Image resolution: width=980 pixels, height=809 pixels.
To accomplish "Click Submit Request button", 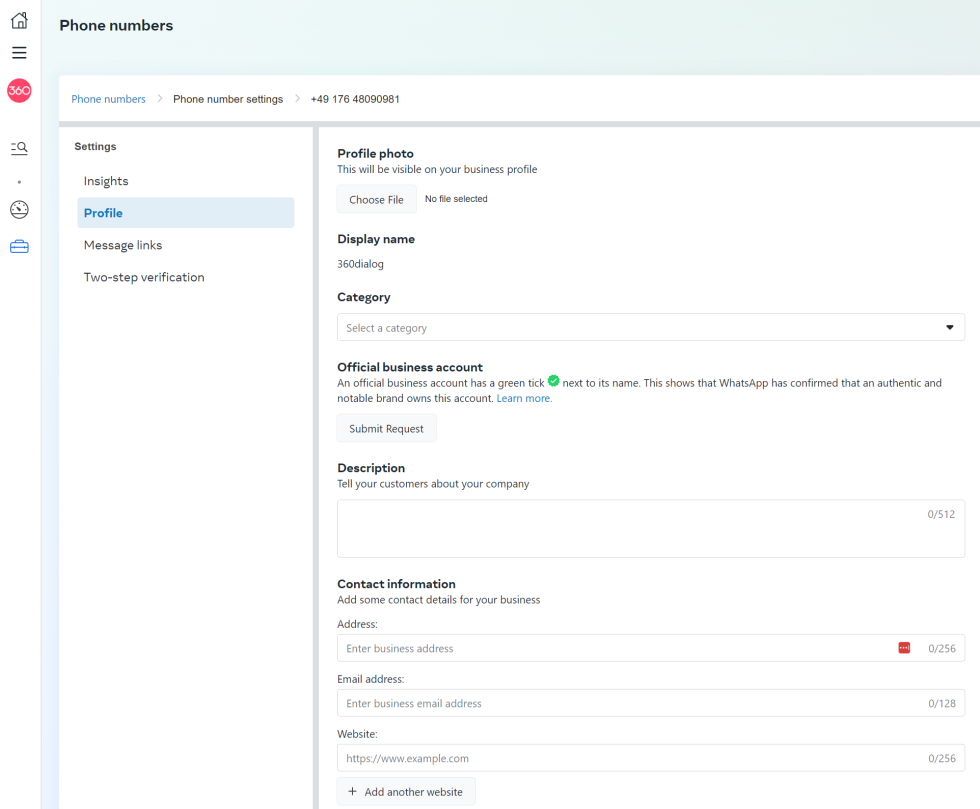I will point(386,429).
